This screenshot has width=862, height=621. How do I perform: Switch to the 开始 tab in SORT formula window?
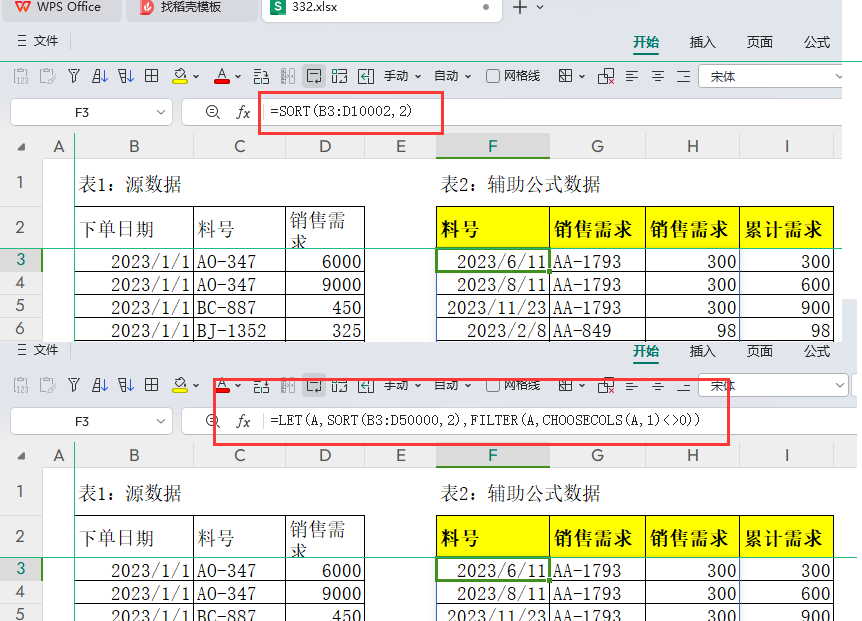tap(646, 42)
